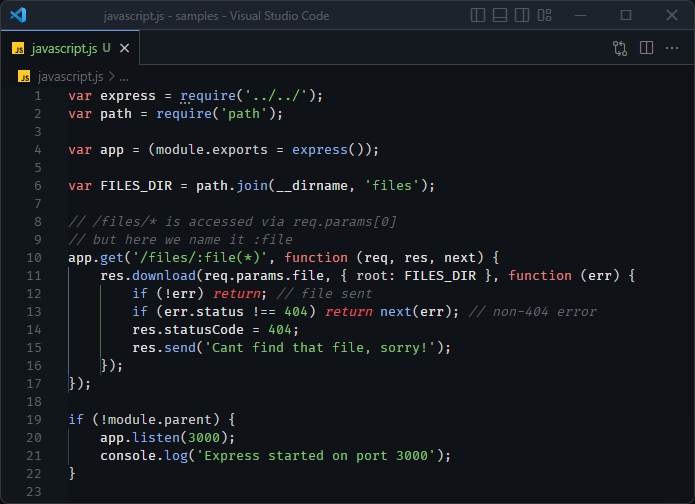Screen dimensions: 695x504
Task: Open the Customize Layout icon
Action: click(544, 15)
